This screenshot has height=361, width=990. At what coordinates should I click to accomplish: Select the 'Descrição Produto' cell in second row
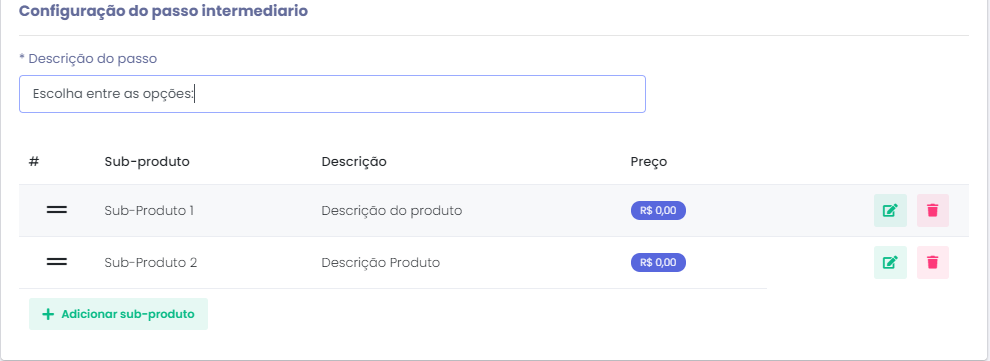(x=381, y=263)
